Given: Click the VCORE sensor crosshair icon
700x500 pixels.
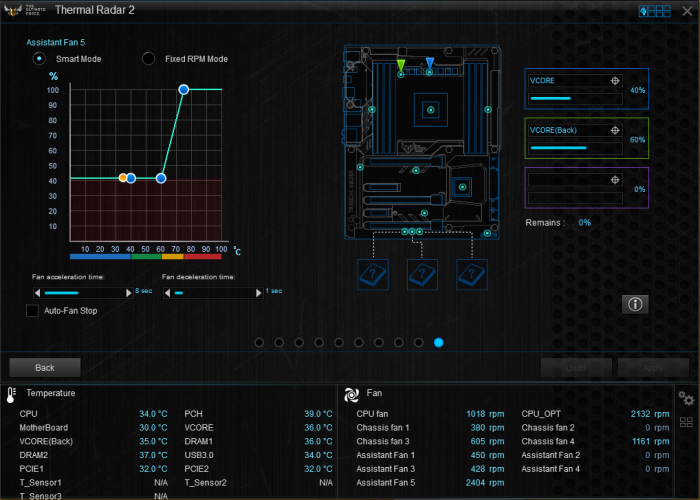Looking at the screenshot, I should click(615, 80).
